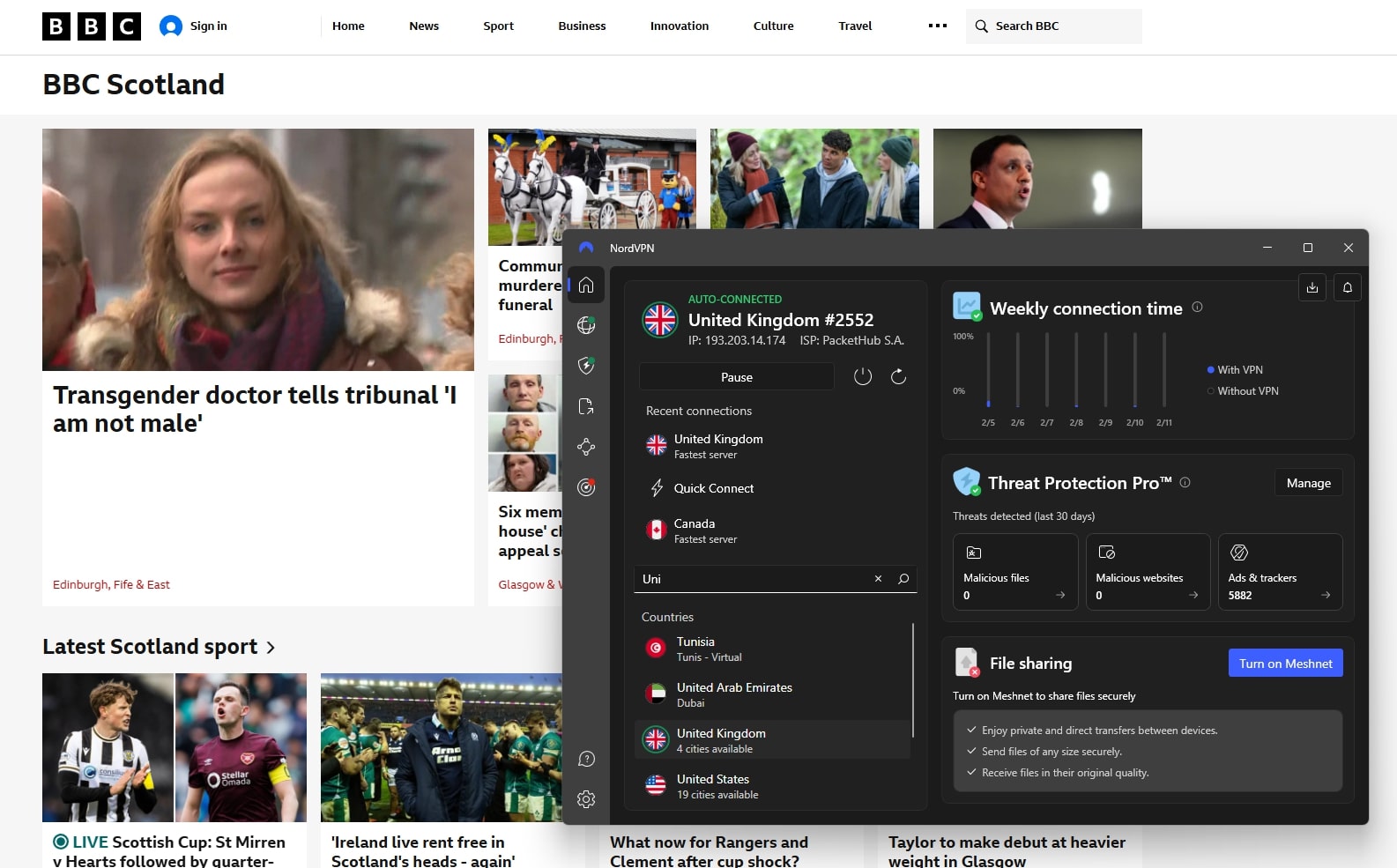The image size is (1397, 868).
Task: Click the File sharing card icon
Action: click(x=967, y=663)
